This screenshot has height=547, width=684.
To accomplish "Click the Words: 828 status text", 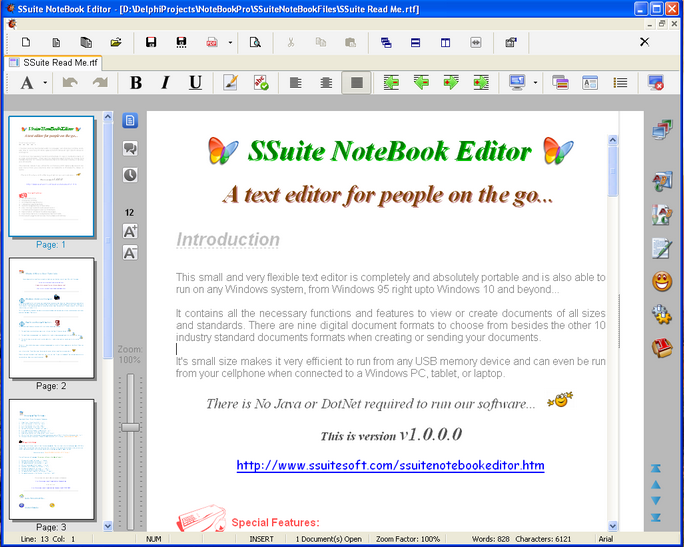I will click(x=490, y=539).
